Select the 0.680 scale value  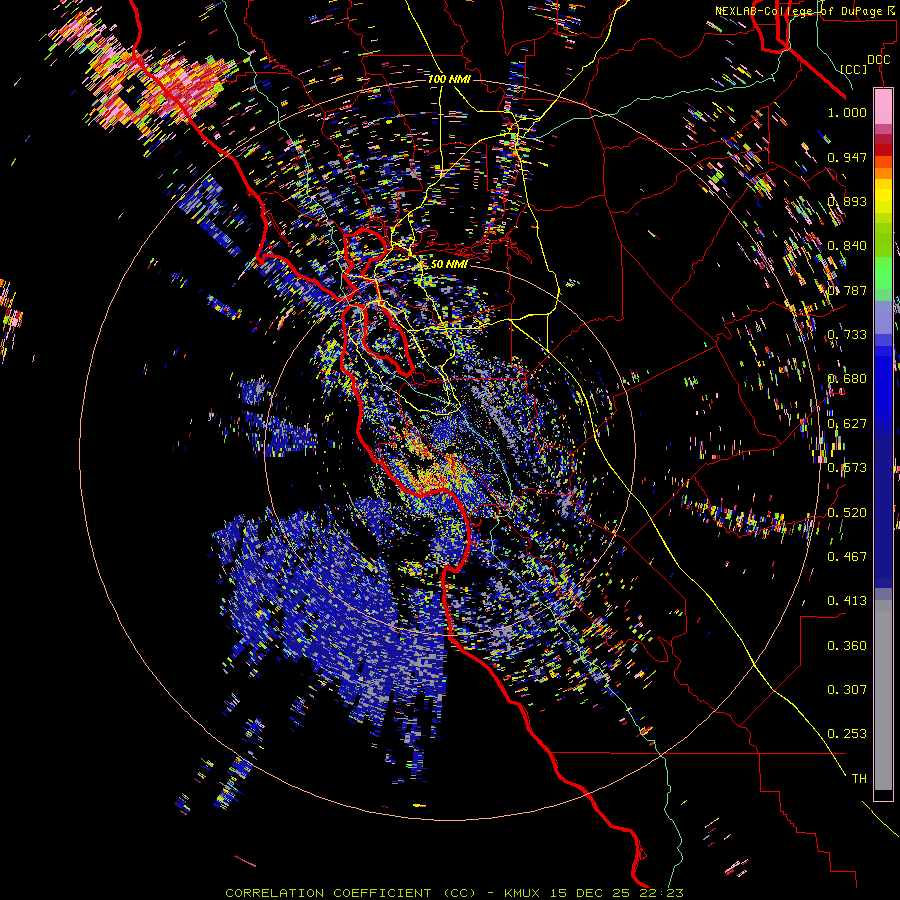coord(847,379)
